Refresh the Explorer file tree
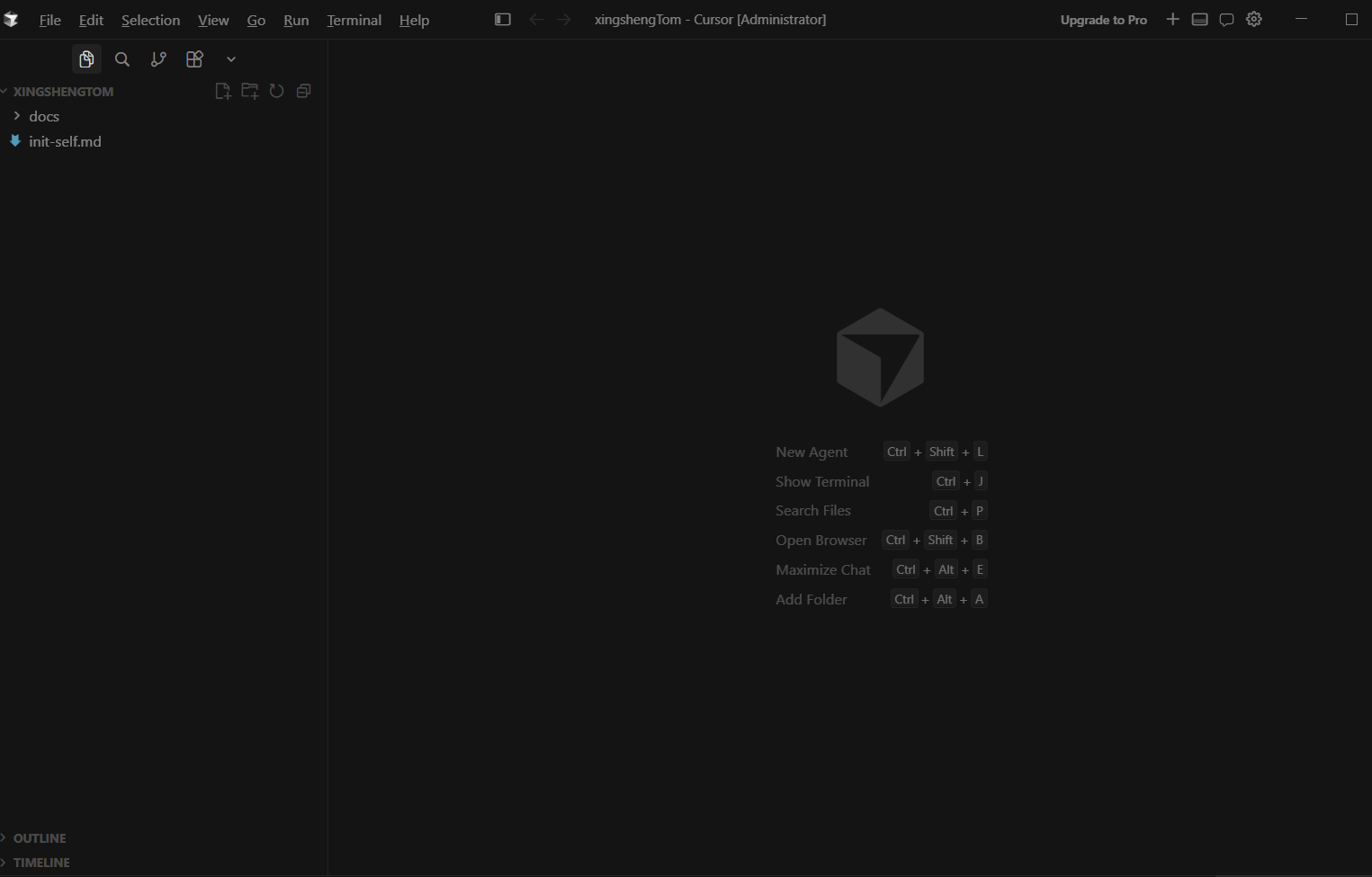The width and height of the screenshot is (1372, 877). coord(277,91)
